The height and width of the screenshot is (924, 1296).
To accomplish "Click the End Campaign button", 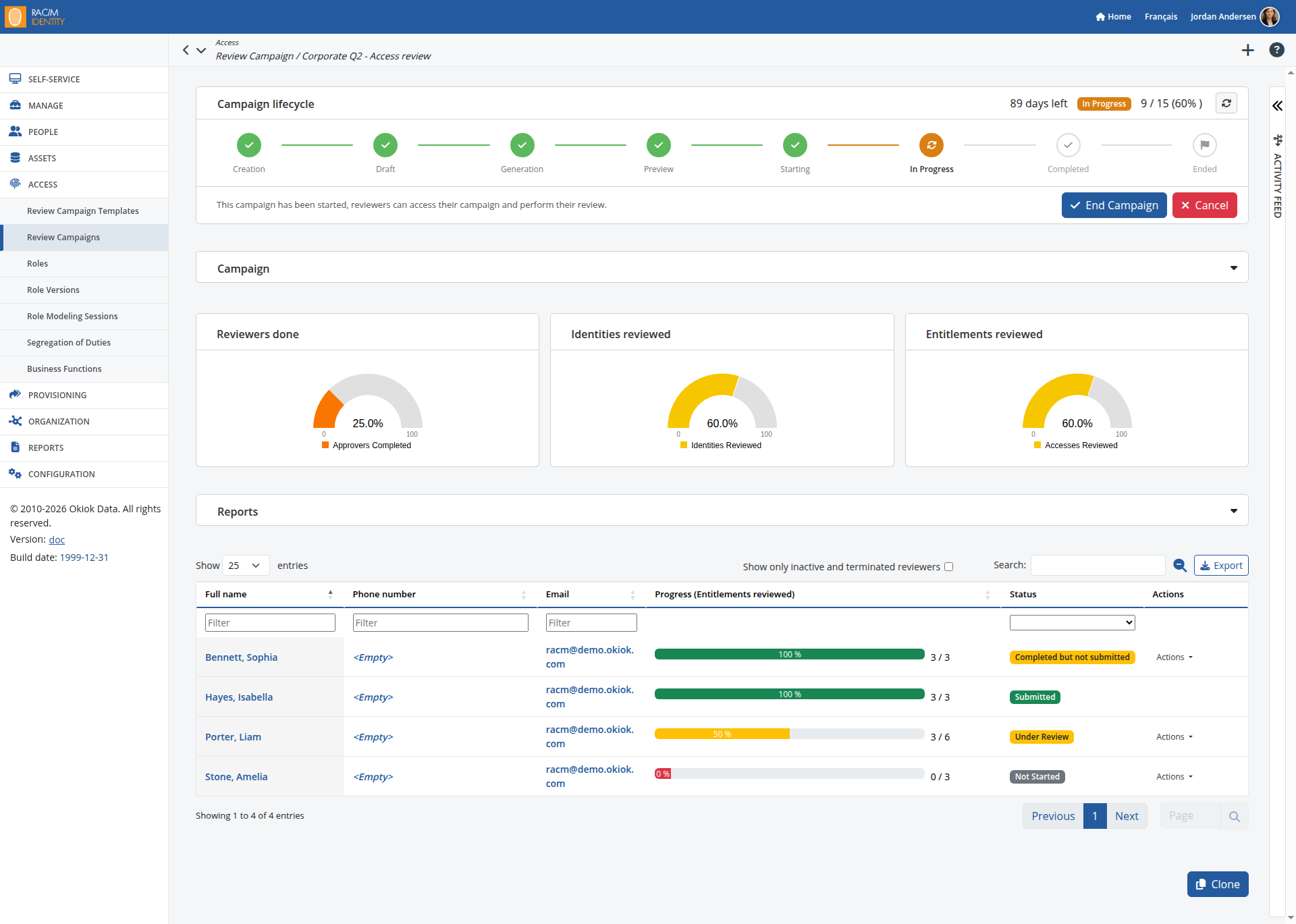I will click(1114, 205).
